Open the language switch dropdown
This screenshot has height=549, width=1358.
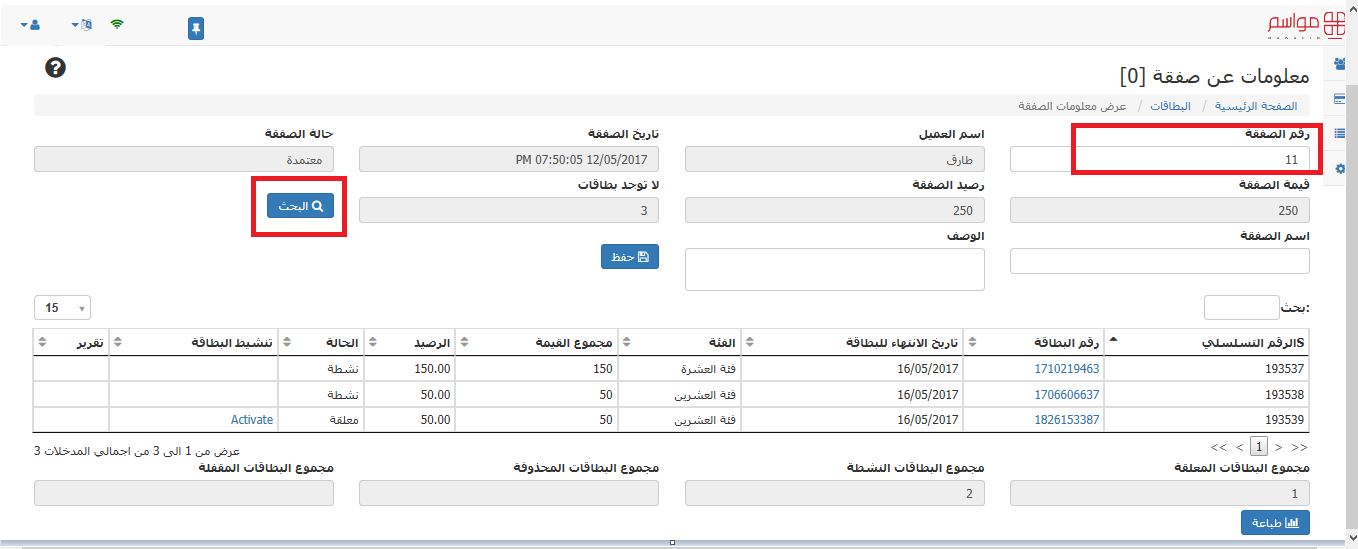[82, 24]
